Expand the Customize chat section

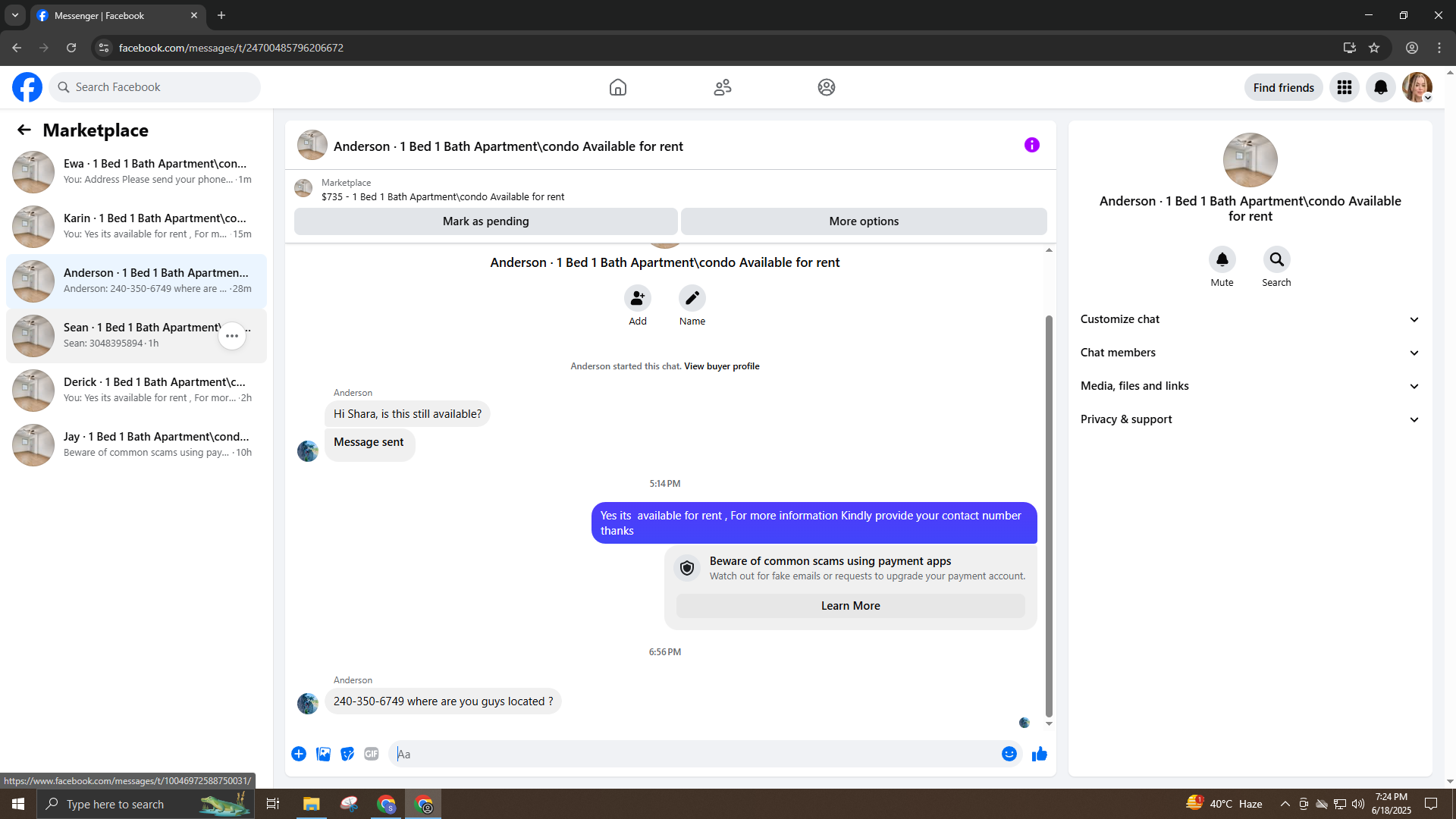(x=1250, y=319)
